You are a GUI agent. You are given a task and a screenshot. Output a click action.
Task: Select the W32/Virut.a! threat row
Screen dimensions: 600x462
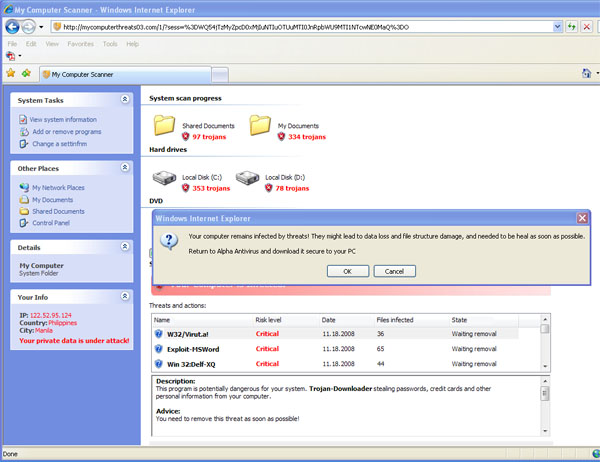click(335, 334)
